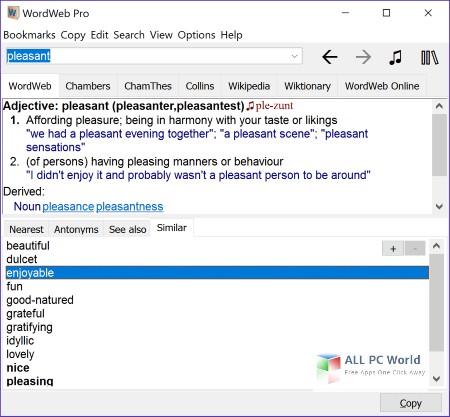Select 'good-natured' in the list

point(40,300)
